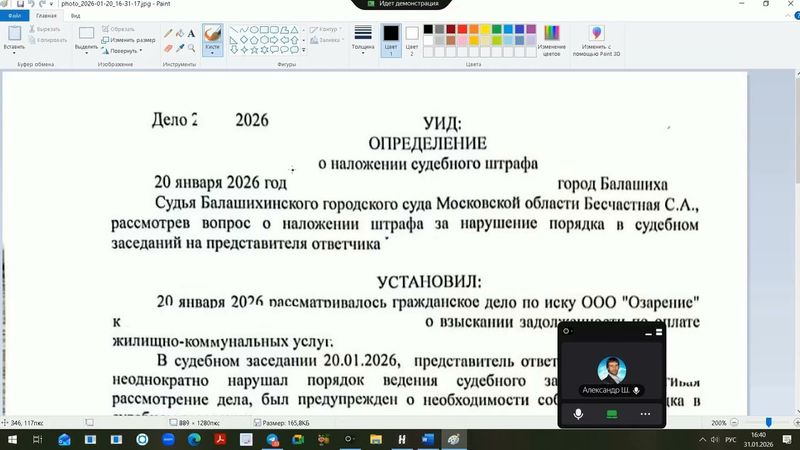Screen dimensions: 800x450
Task: Pick the red color swatch
Action: tap(462, 29)
